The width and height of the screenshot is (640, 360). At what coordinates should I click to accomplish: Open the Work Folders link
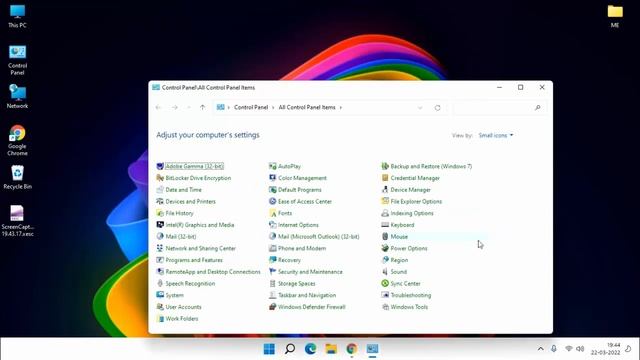[182, 318]
